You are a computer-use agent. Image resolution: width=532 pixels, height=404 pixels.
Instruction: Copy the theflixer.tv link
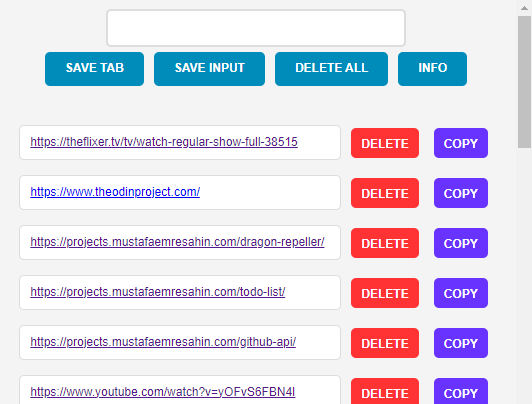461,143
